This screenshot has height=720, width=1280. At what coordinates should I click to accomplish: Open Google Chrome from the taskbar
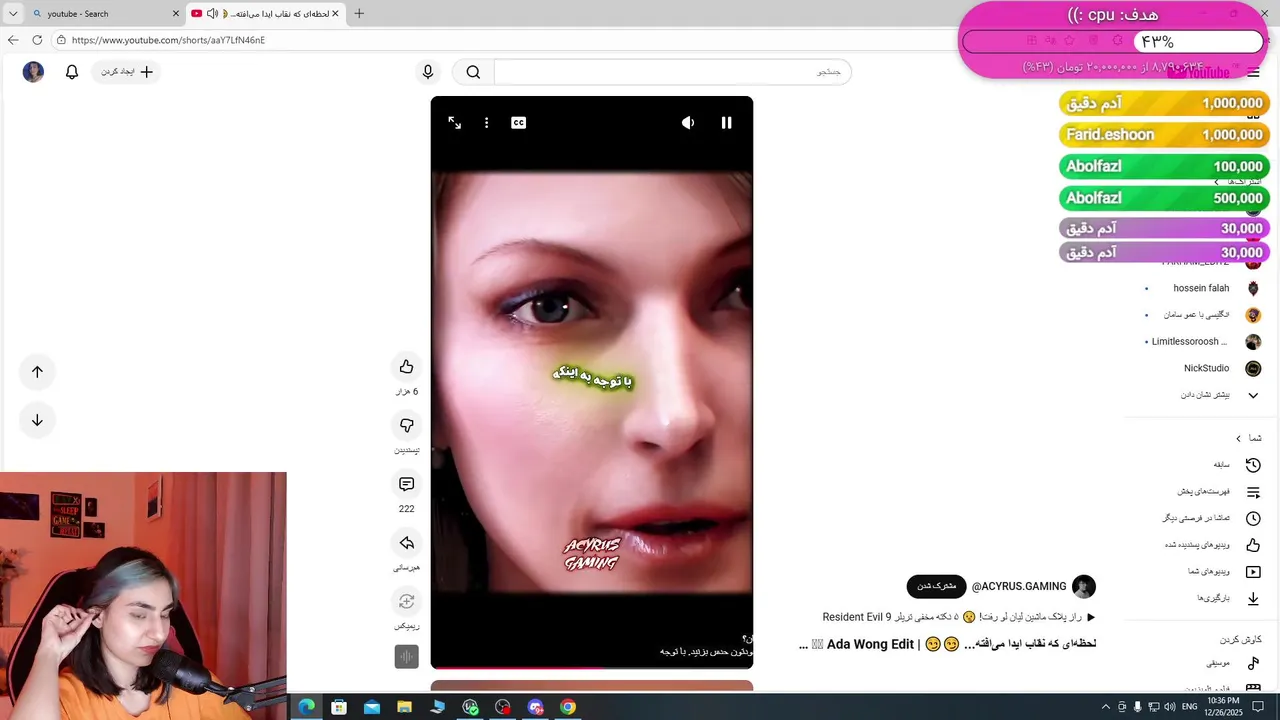click(x=568, y=707)
